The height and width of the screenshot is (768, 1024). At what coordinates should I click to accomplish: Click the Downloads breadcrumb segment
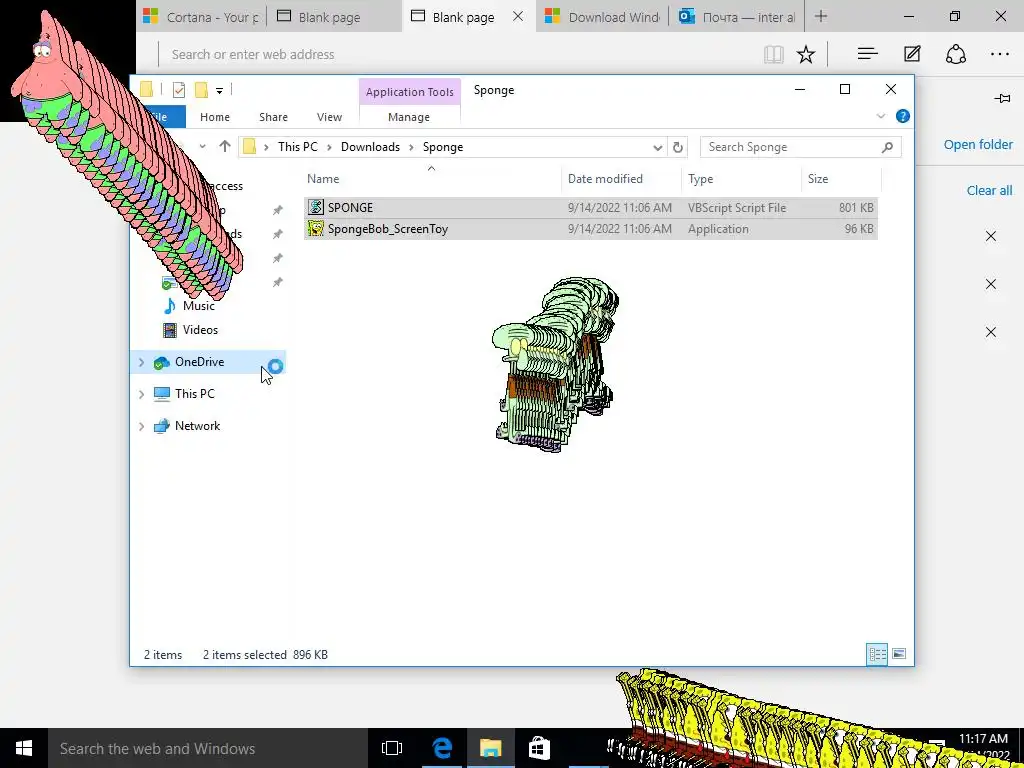point(370,147)
